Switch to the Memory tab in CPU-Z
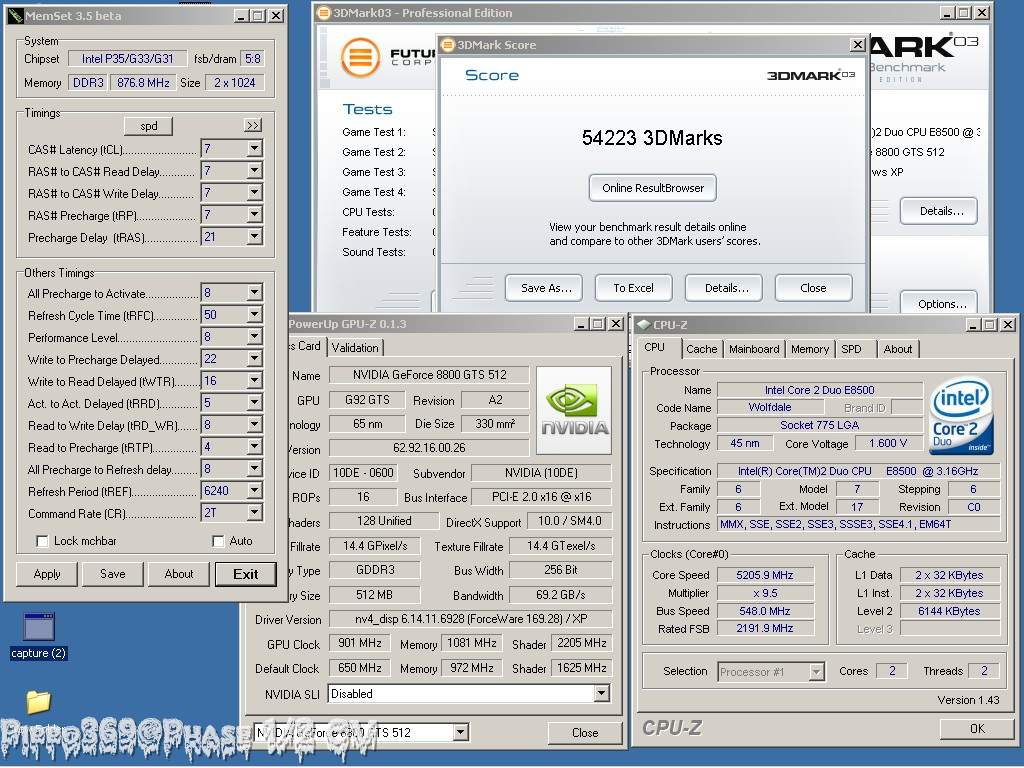This screenshot has height=768, width=1024. pos(809,349)
